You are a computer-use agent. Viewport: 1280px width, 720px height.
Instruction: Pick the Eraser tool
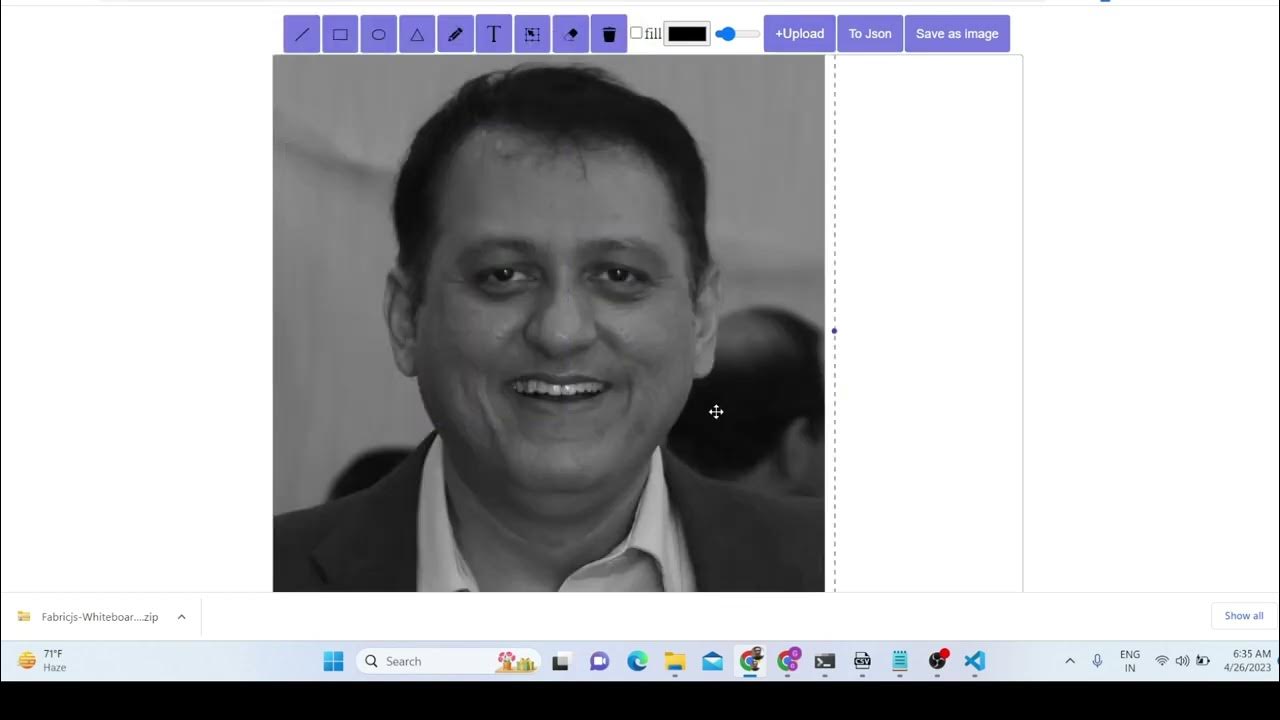[571, 34]
